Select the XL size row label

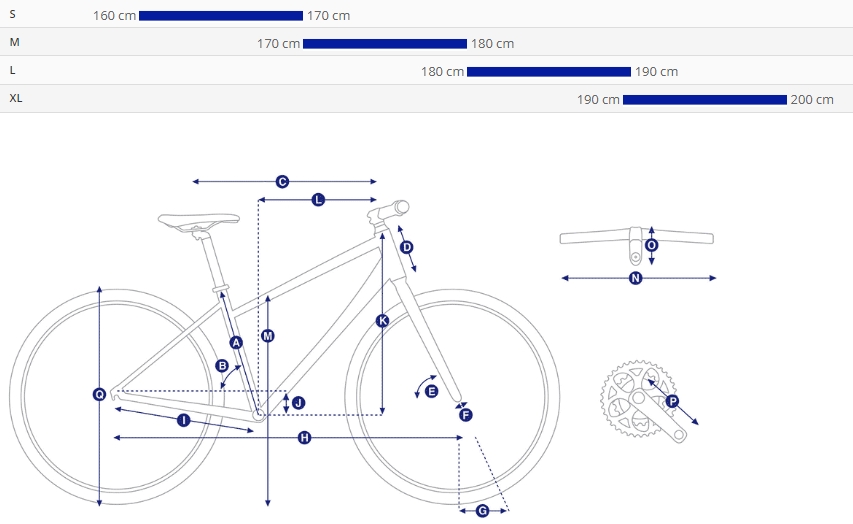tap(16, 98)
